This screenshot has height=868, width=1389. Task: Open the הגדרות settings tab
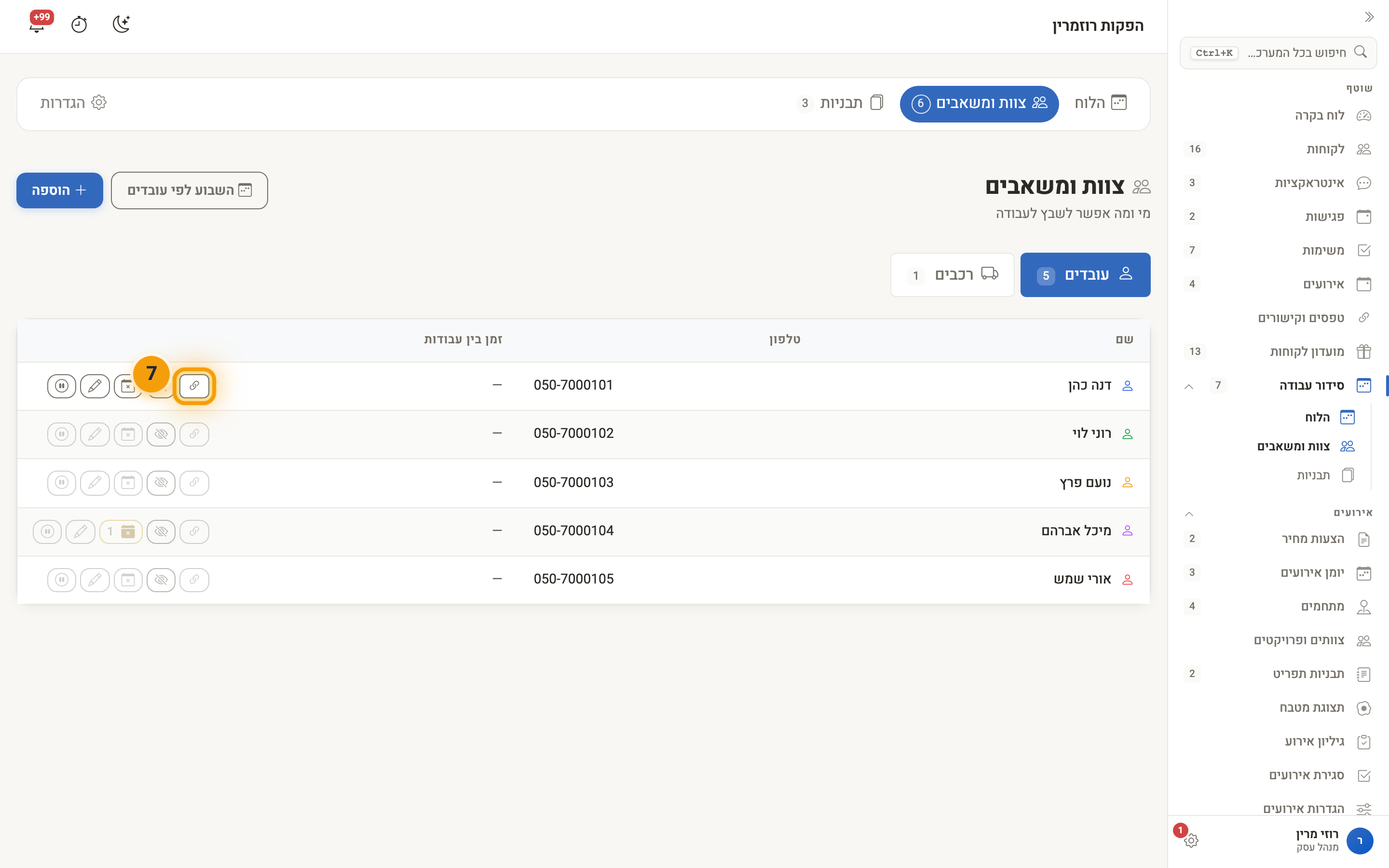coord(73,103)
